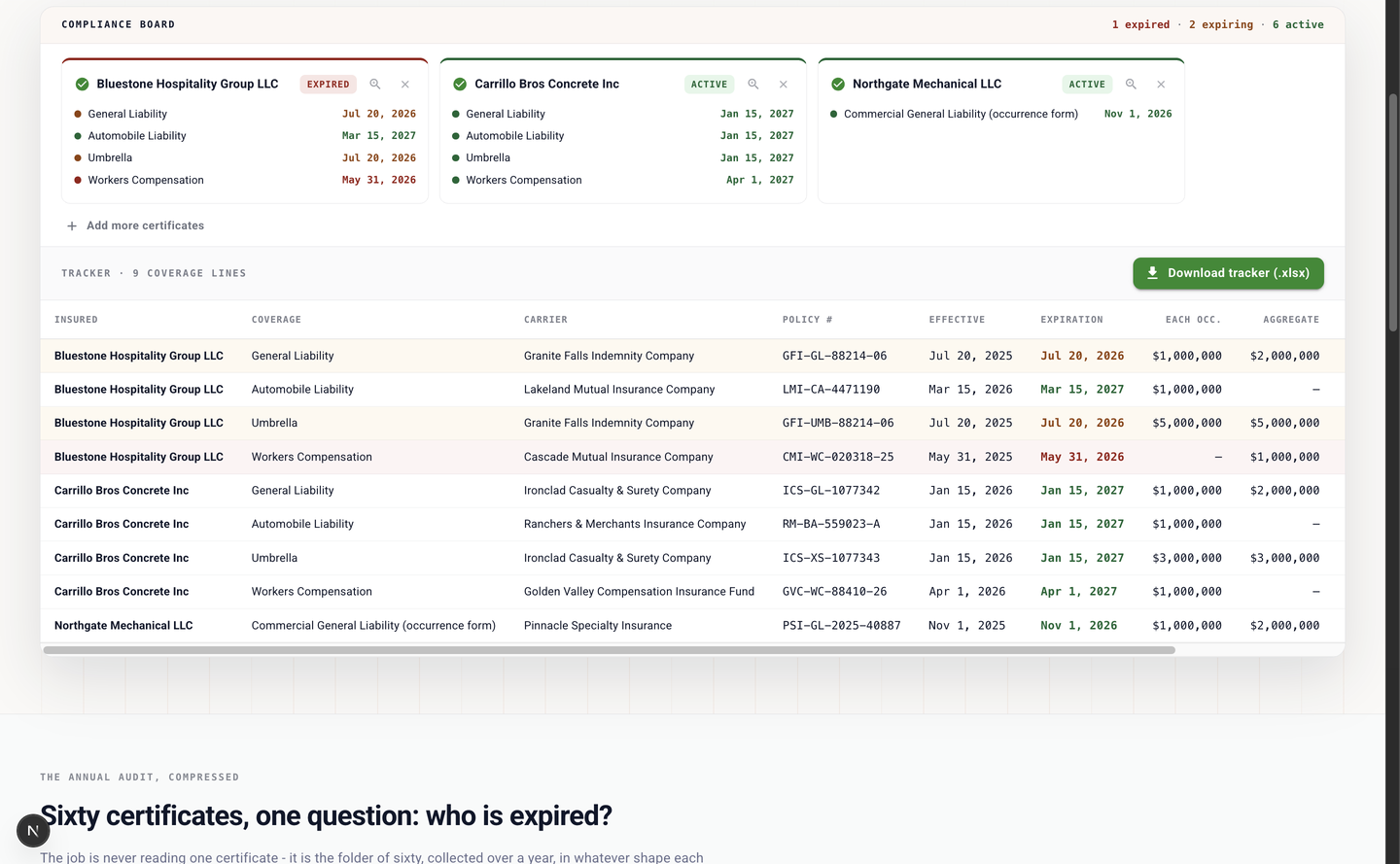Click Lakeland Mutual Insurance Company carrier cell
Screen dimensions: 1400x864
coord(619,390)
